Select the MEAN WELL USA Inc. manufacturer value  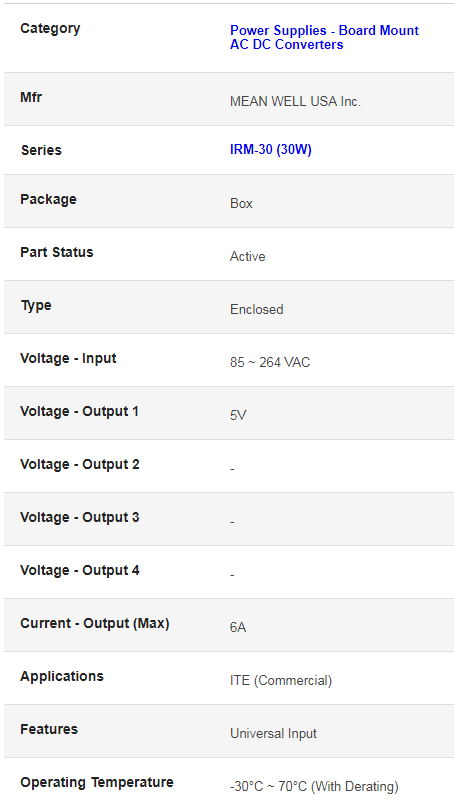coord(295,102)
